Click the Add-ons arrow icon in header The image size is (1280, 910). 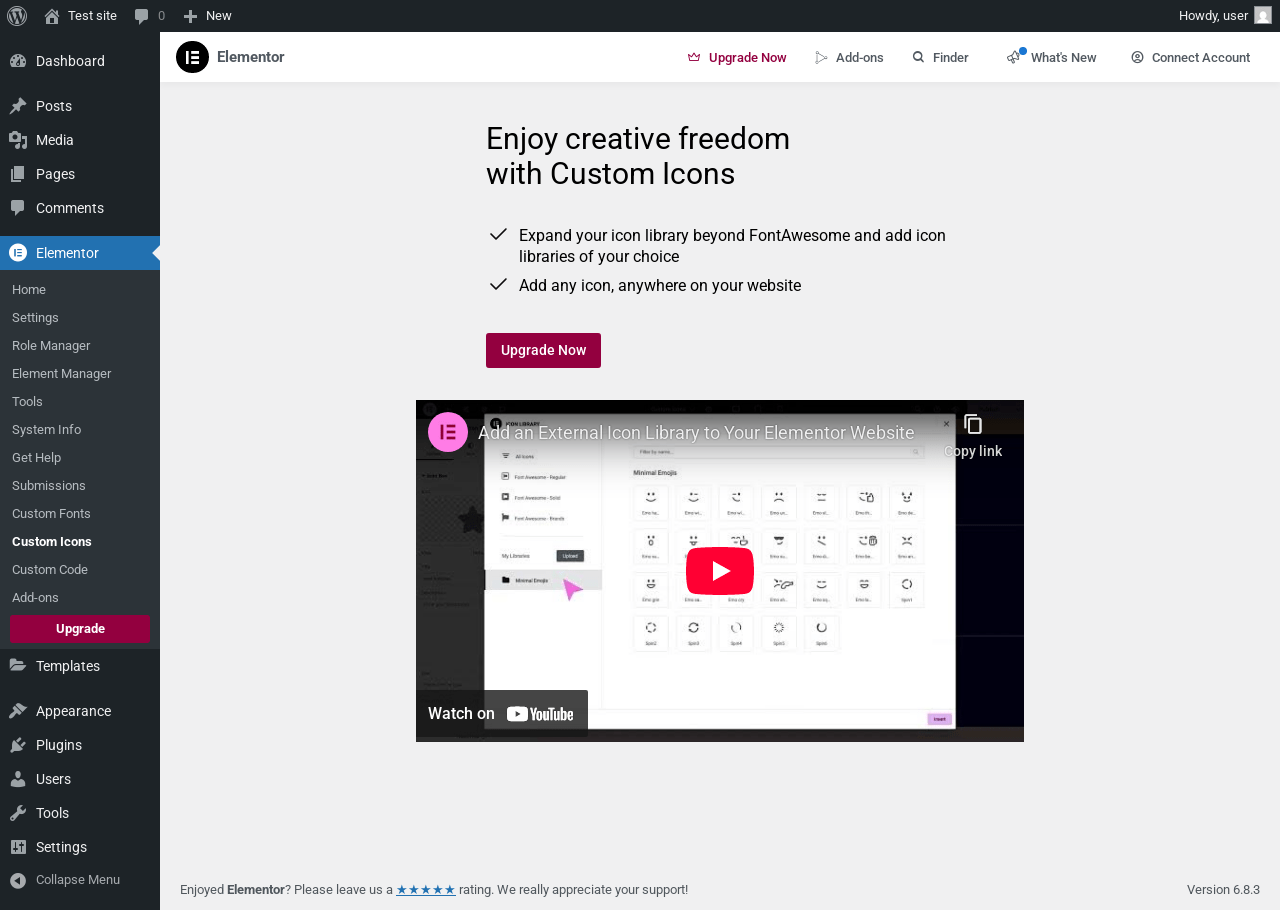(x=822, y=57)
